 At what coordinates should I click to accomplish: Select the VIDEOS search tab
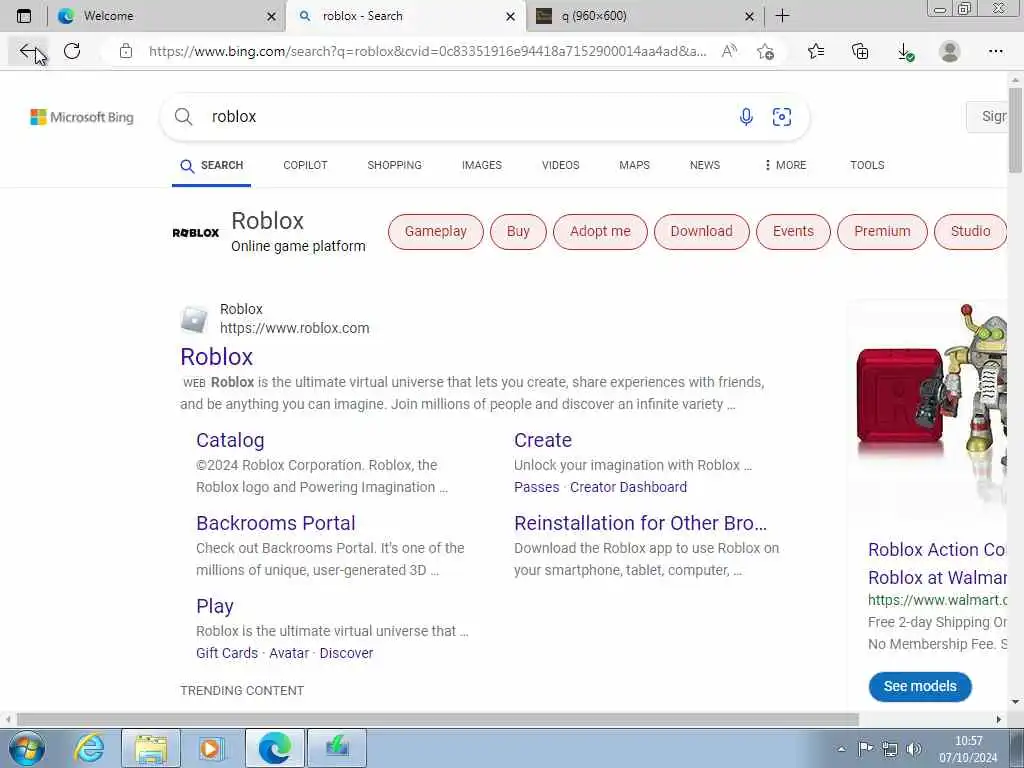pos(560,165)
